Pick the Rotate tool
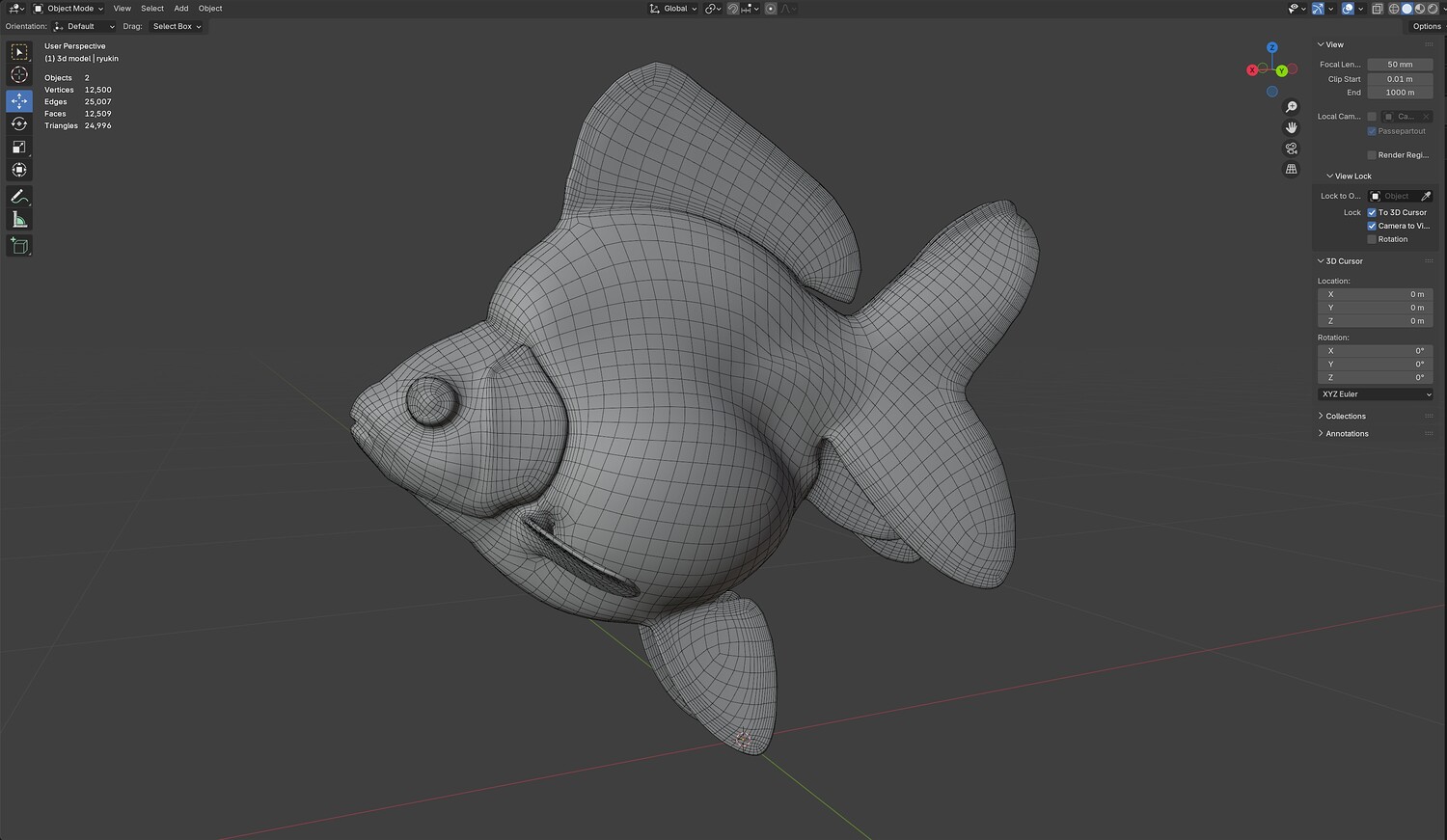Image resolution: width=1447 pixels, height=840 pixels. (x=19, y=123)
